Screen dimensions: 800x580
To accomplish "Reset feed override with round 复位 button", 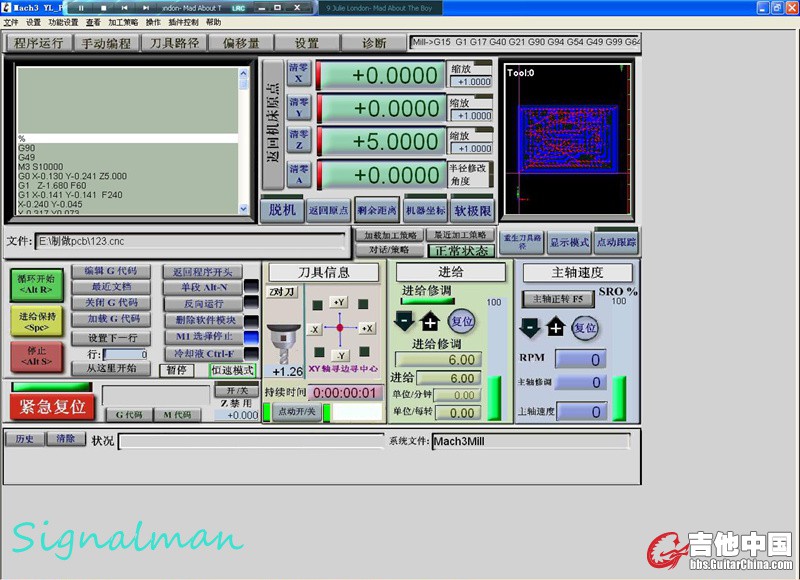I will pyautogui.click(x=461, y=321).
